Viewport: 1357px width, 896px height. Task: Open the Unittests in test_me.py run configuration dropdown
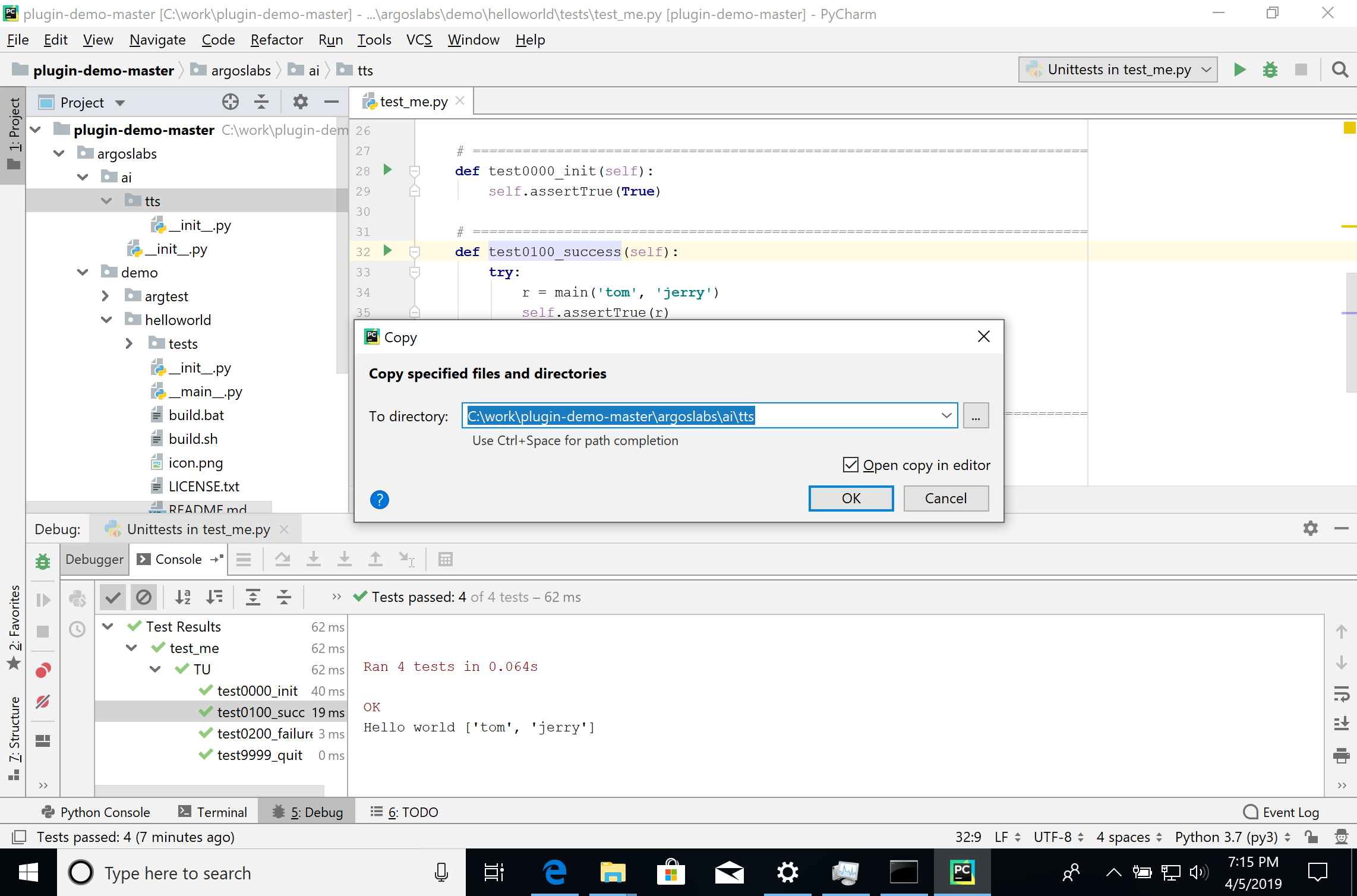pyautogui.click(x=1118, y=70)
